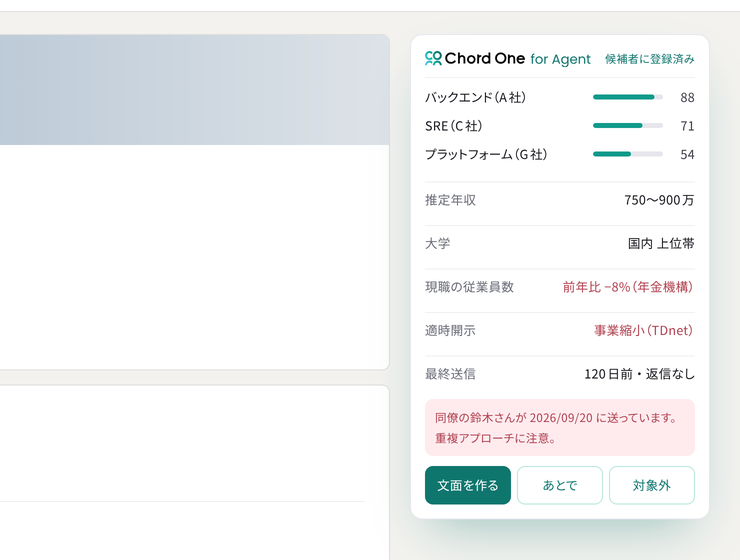Click the あとで button
Image resolution: width=740 pixels, height=560 pixels.
[560, 485]
